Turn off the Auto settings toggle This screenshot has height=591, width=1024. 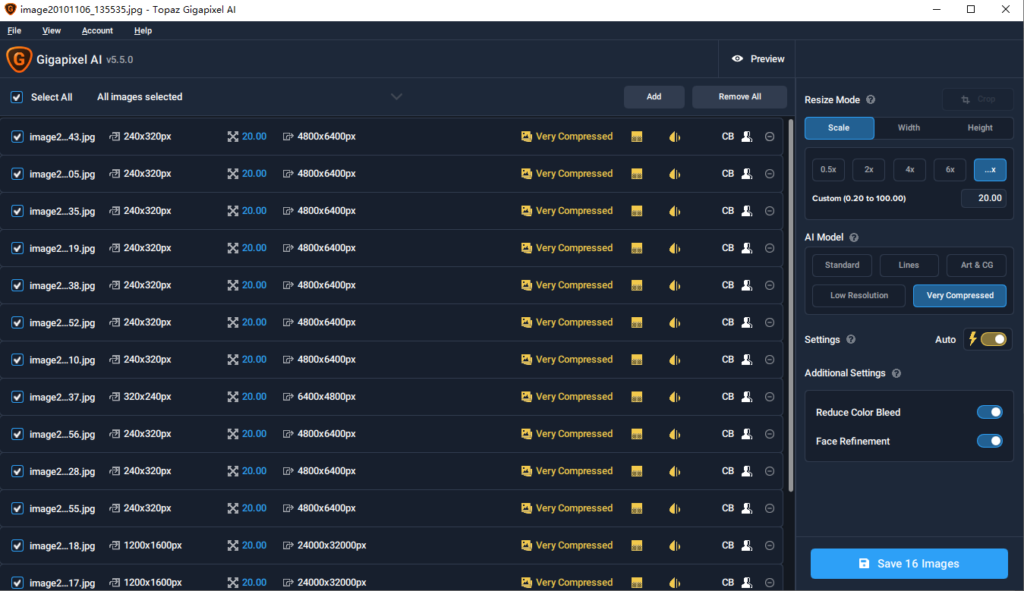click(x=993, y=340)
